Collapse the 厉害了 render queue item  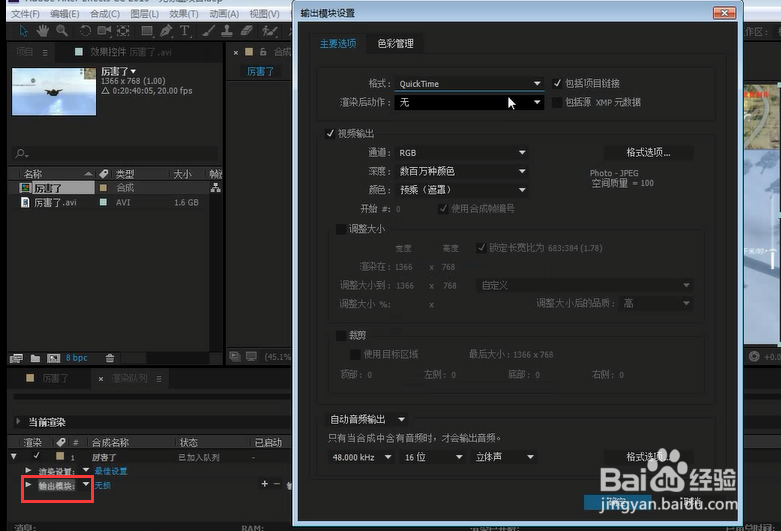click(14, 456)
